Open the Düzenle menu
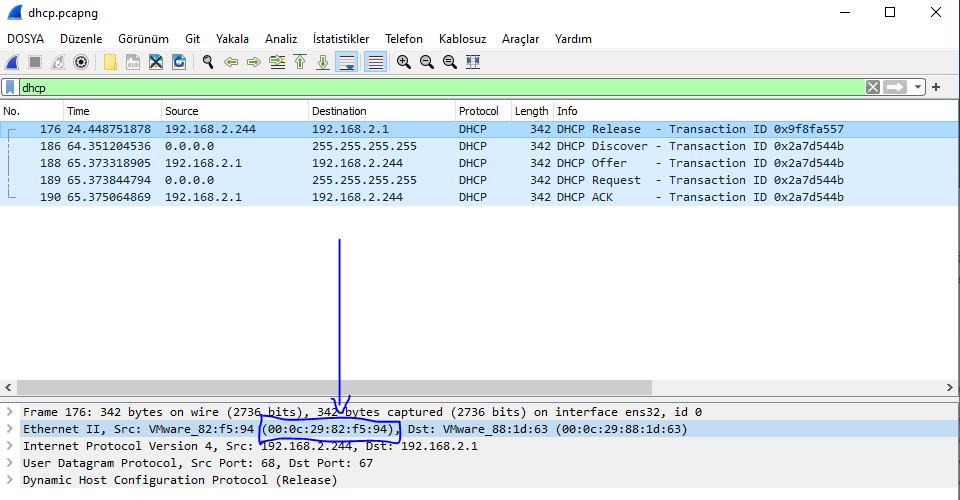Screen dimensions: 960x500 click(x=81, y=39)
